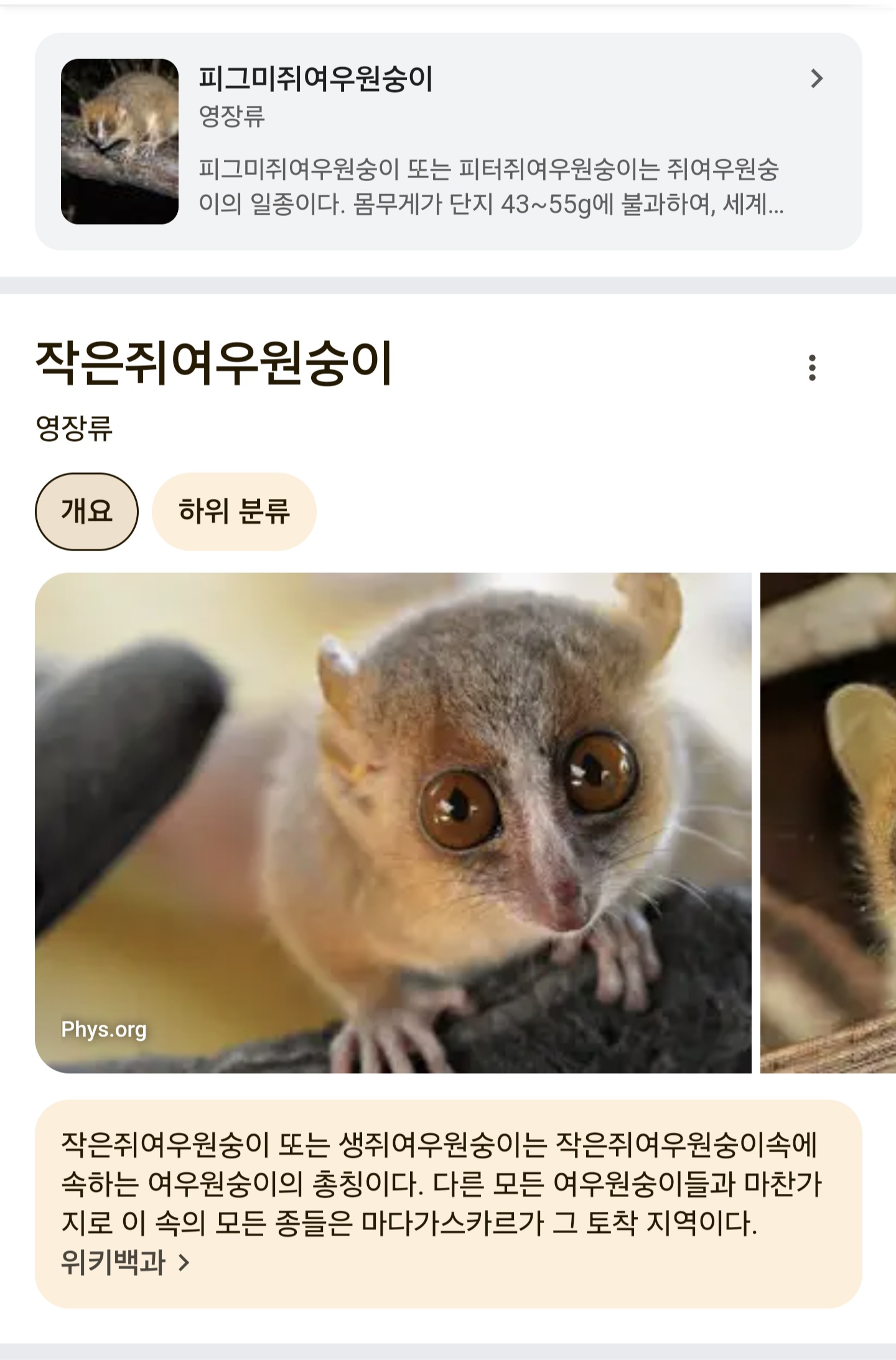Open the 피그미쥐여우원숭이 description snippet text

pyautogui.click(x=490, y=187)
